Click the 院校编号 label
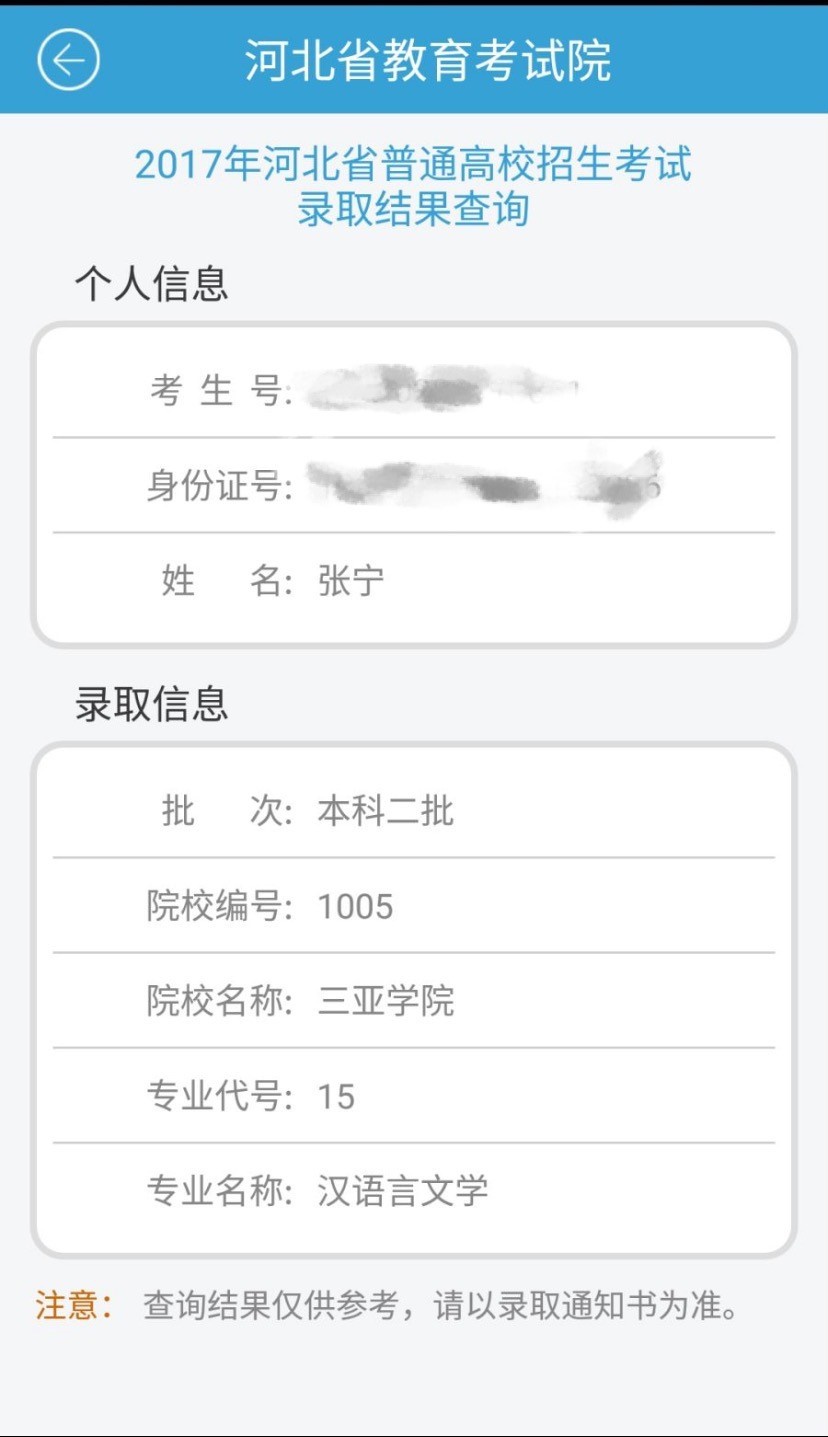Viewport: 828px width, 1437px height. [219, 906]
